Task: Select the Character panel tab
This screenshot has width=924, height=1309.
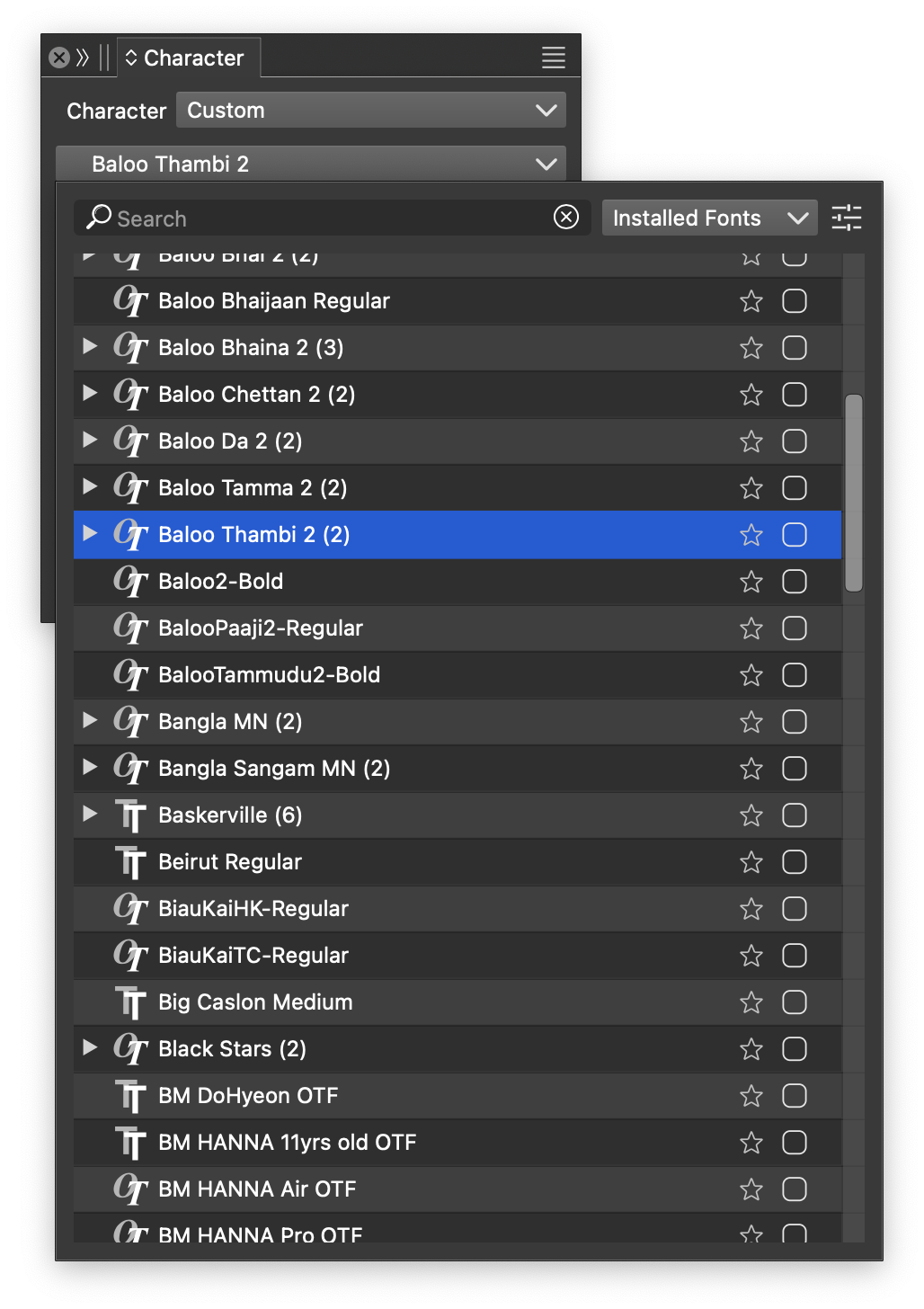Action: [191, 58]
